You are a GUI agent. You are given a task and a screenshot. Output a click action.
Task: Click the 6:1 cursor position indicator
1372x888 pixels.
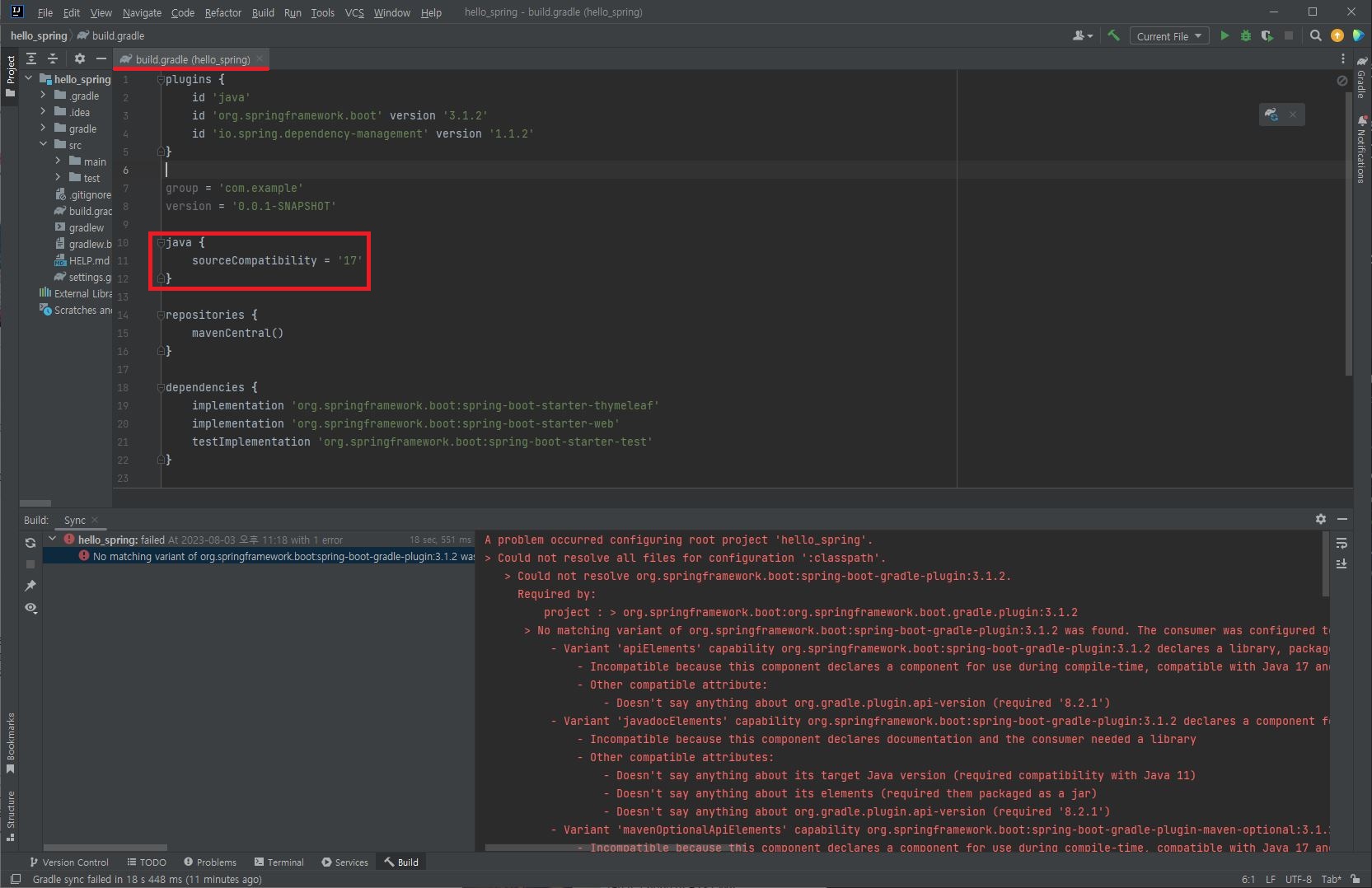tap(1248, 879)
